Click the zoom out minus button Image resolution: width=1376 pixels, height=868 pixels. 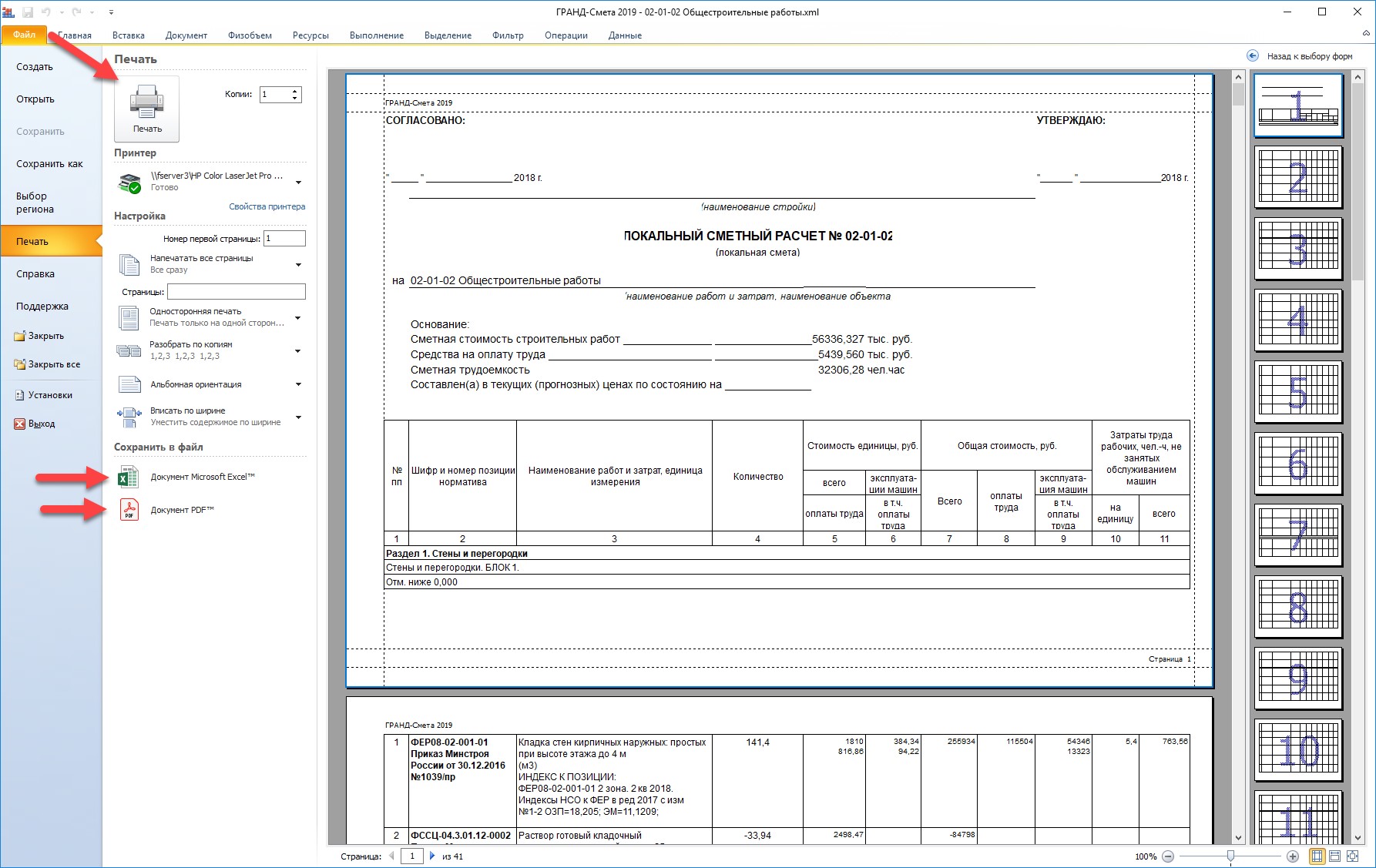point(1168,856)
